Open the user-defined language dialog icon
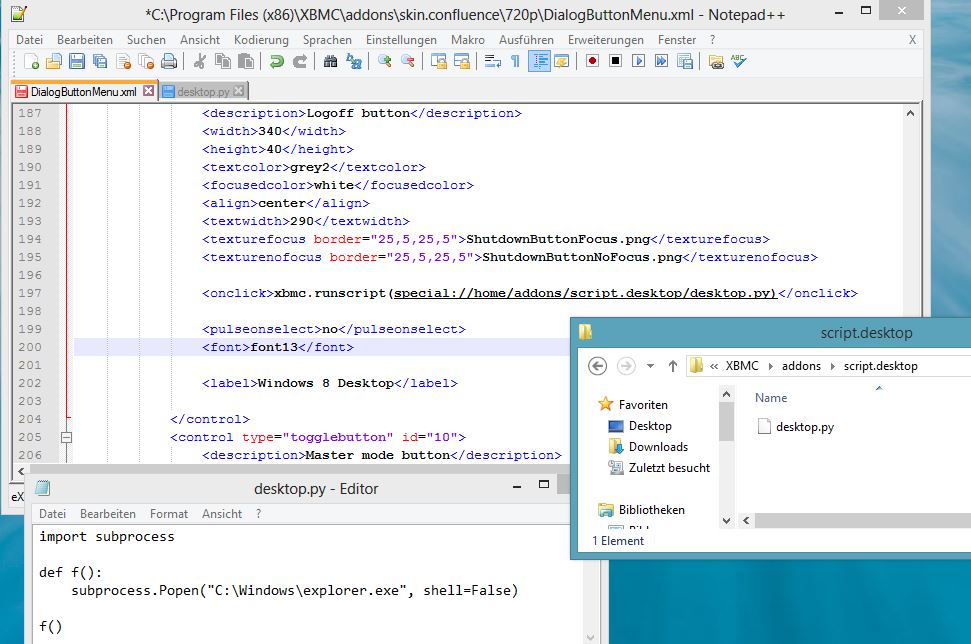This screenshot has height=644, width=971. click(562, 61)
